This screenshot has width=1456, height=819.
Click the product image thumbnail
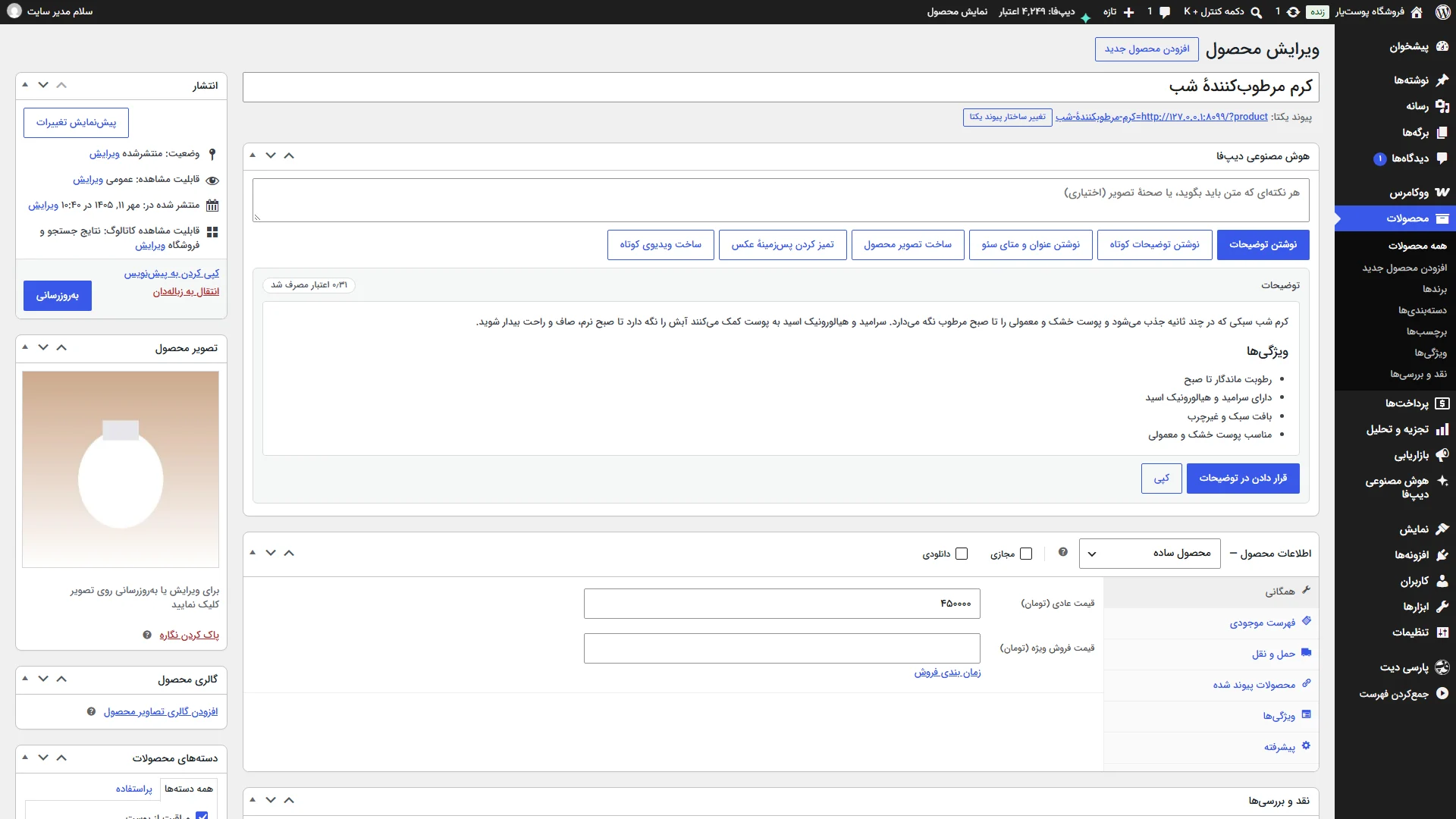(121, 469)
